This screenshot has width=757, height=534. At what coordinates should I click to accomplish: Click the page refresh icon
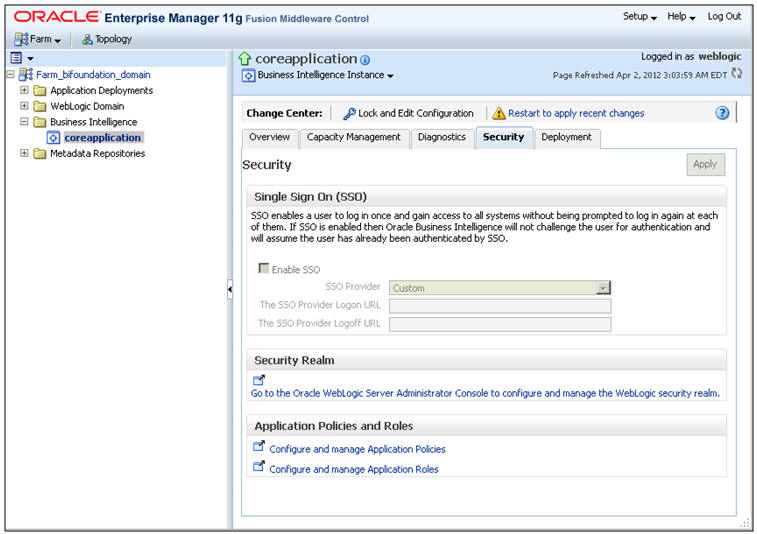tap(736, 73)
